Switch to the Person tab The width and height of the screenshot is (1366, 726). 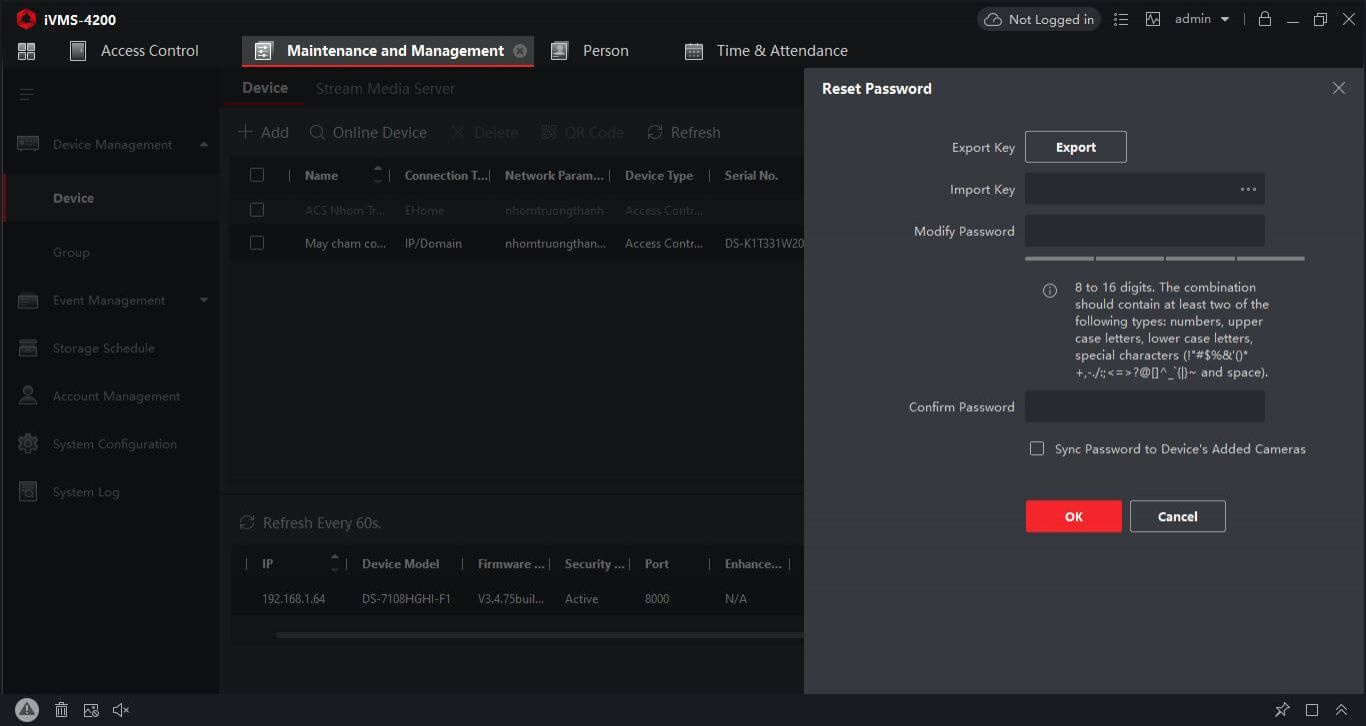[590, 51]
